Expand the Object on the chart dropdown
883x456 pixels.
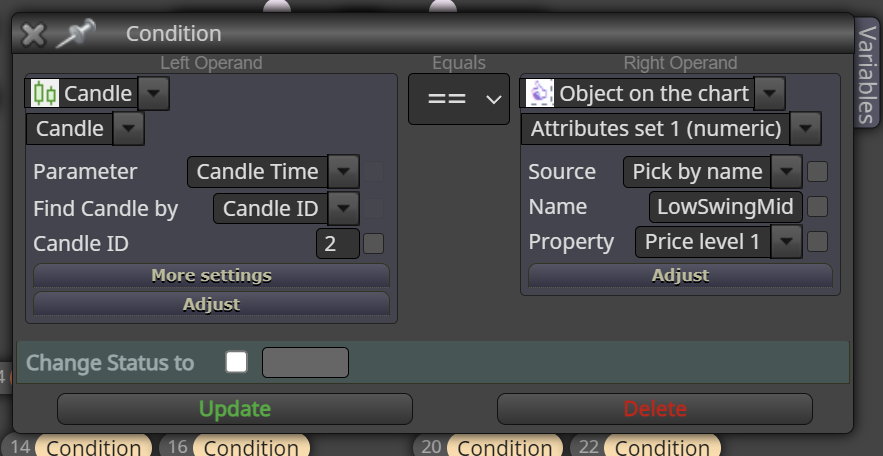769,93
